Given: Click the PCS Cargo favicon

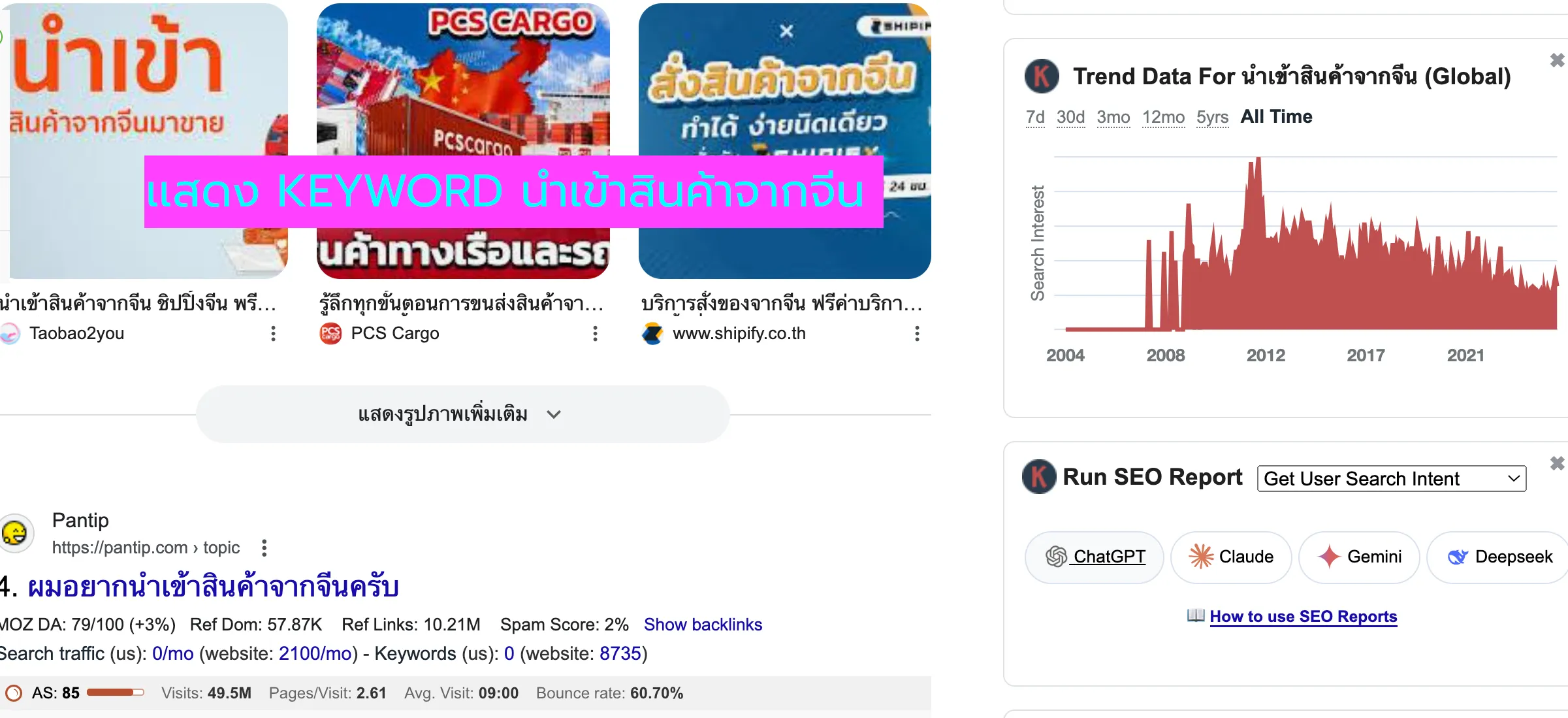Looking at the screenshot, I should [330, 334].
